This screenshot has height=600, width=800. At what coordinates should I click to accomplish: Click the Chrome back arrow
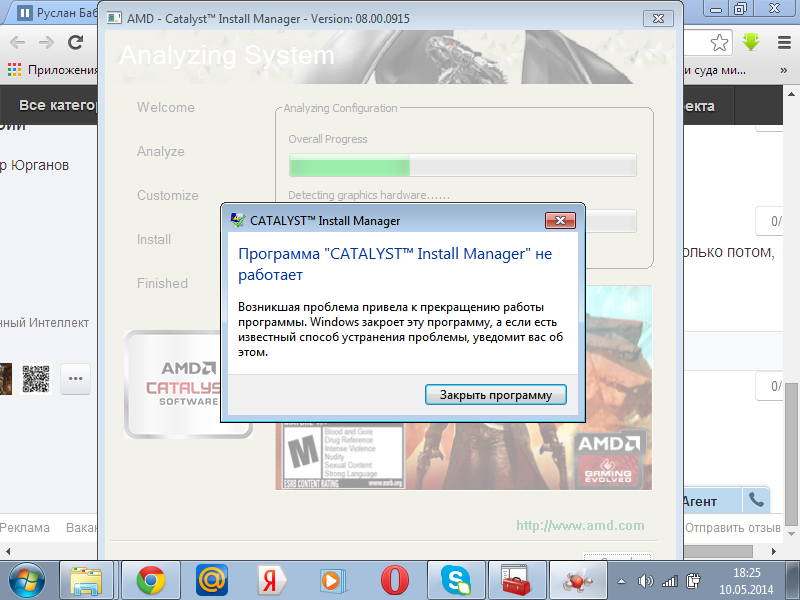(17, 42)
